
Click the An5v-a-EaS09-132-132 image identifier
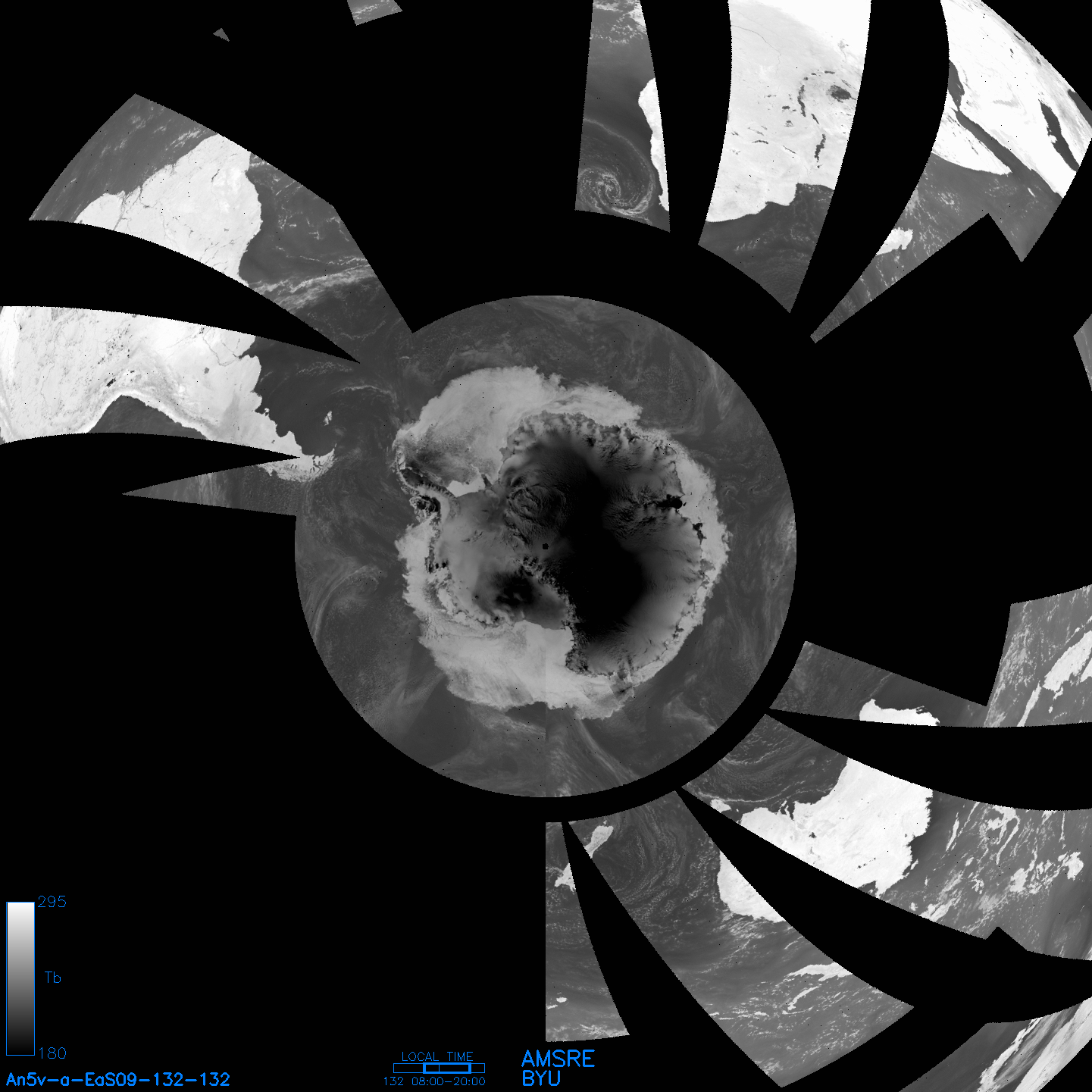point(118,1079)
